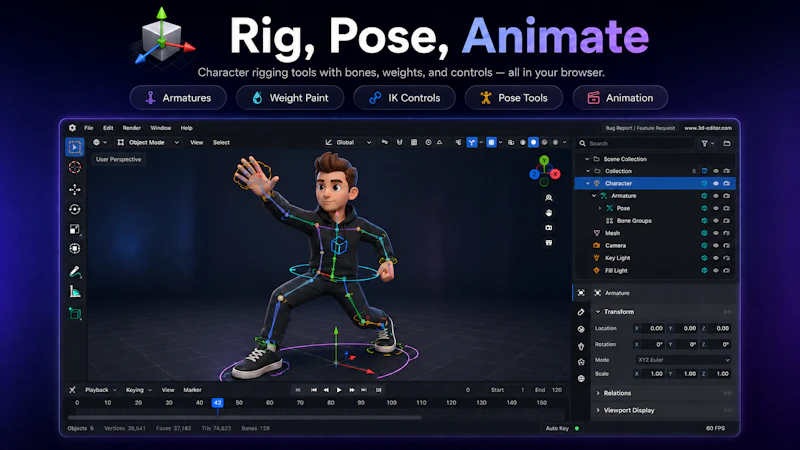The image size is (800, 450).
Task: Toggle render camera icon for Bone Groups
Action: coord(727,221)
